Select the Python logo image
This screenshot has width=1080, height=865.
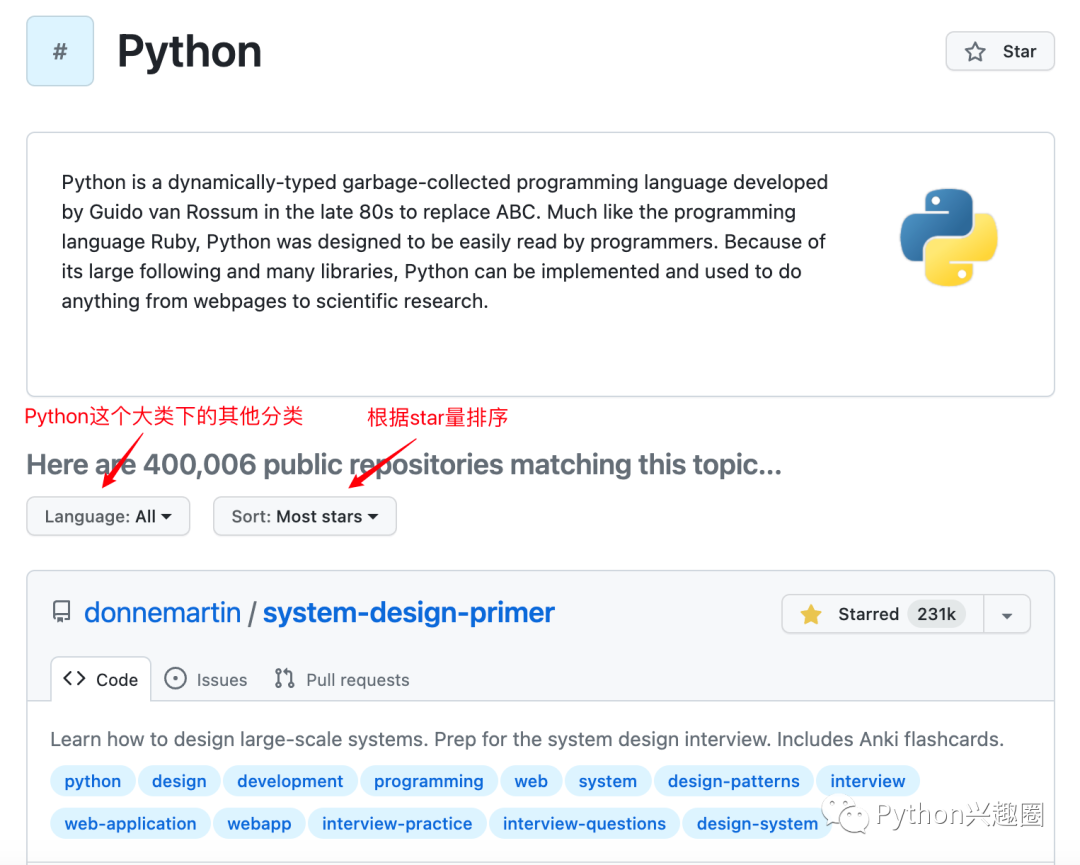[x=947, y=237]
